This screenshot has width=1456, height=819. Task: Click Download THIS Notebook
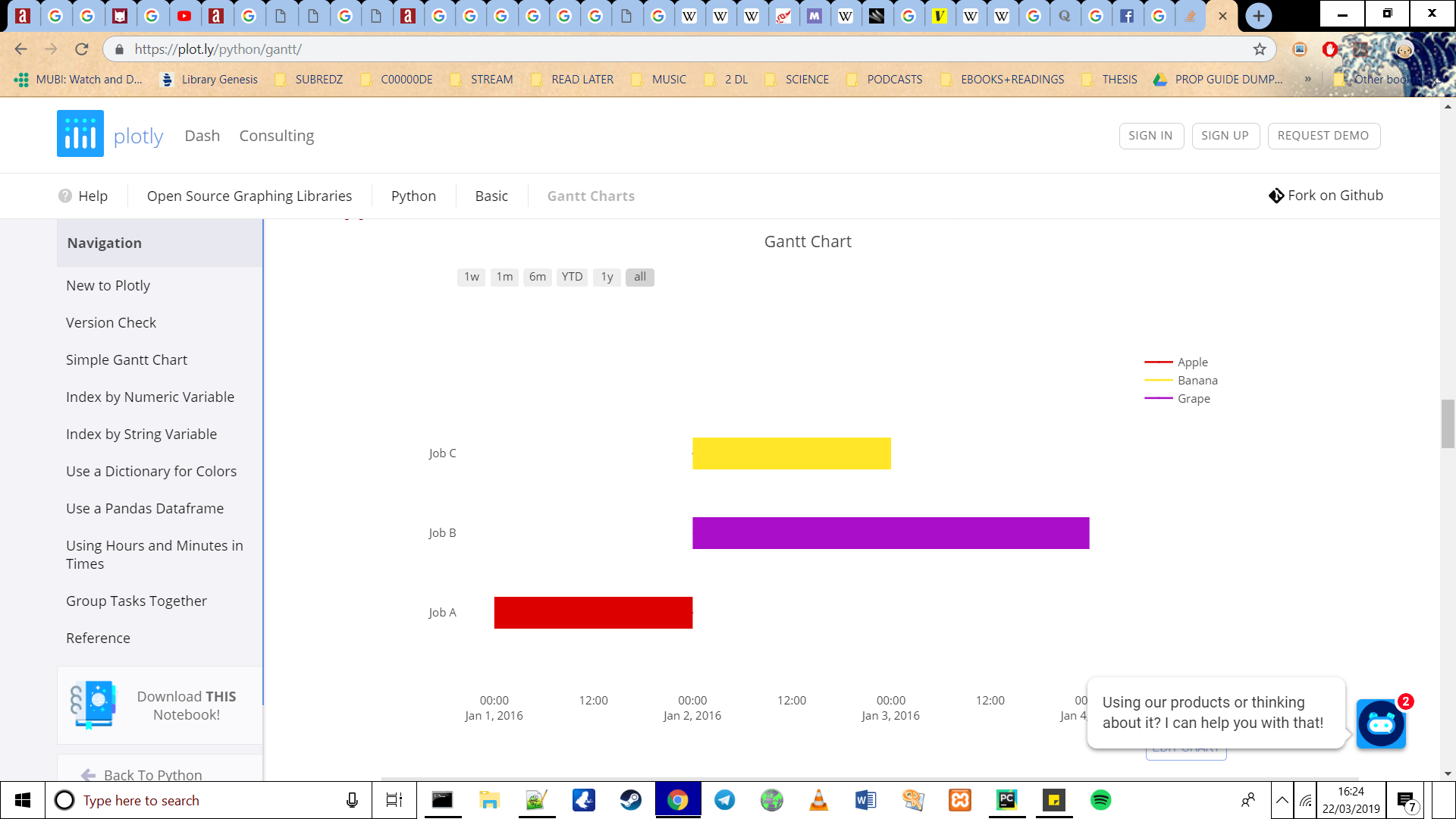point(187,705)
